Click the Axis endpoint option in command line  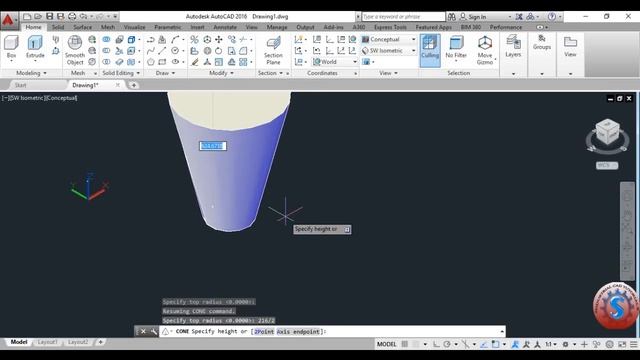[298, 331]
